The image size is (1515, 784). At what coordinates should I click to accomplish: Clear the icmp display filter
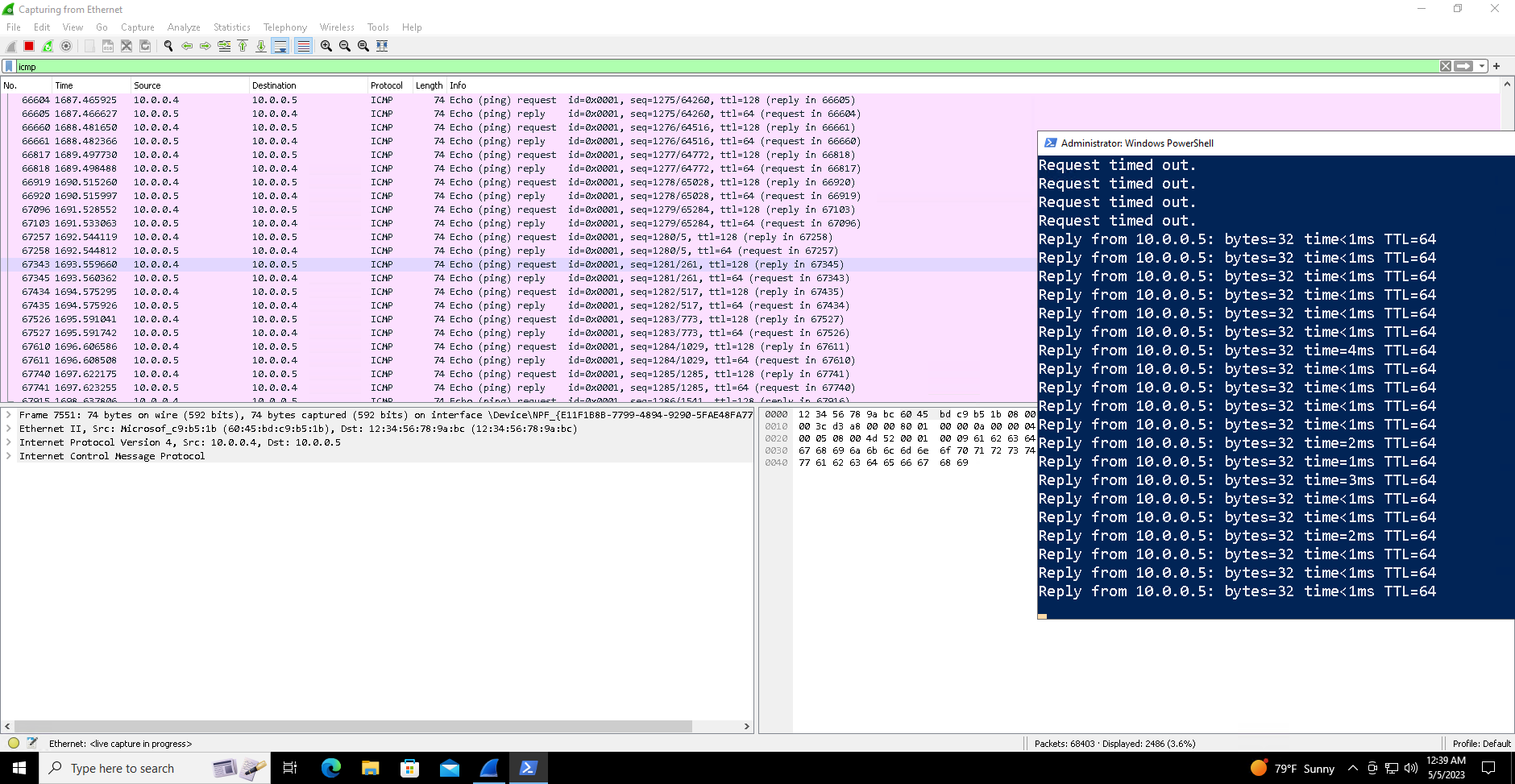click(x=1446, y=65)
